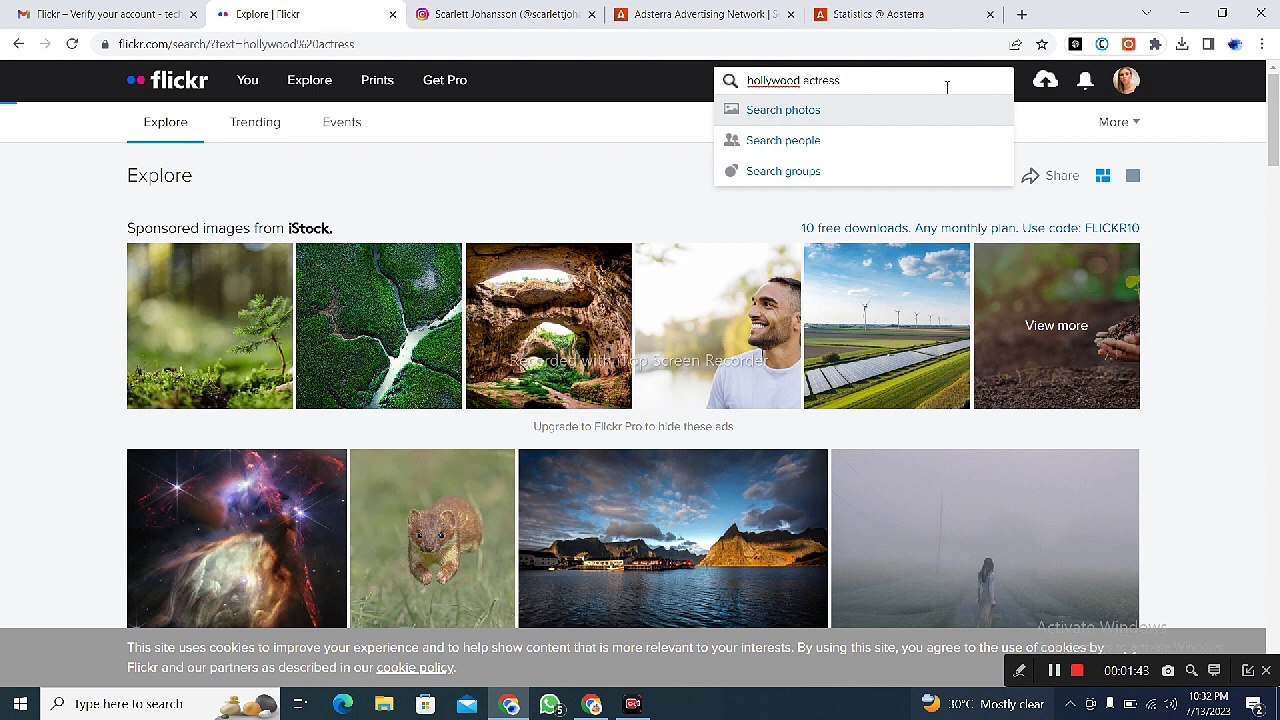The width and height of the screenshot is (1280, 720).
Task: Open the Extensions puzzle icon
Action: tap(1155, 44)
